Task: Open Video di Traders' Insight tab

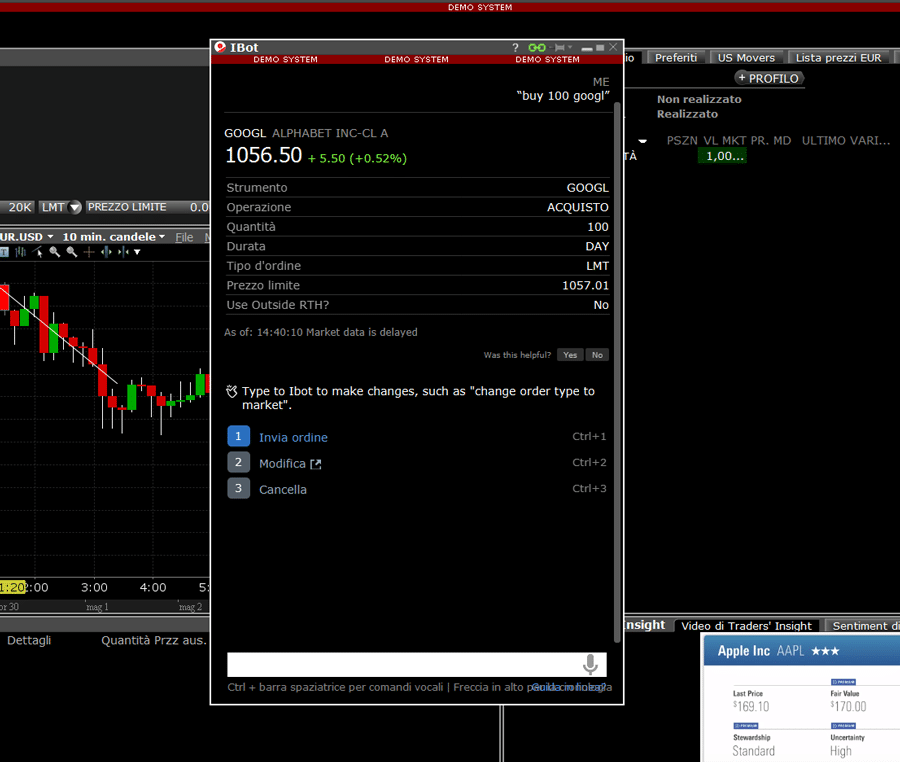Action: (x=746, y=625)
